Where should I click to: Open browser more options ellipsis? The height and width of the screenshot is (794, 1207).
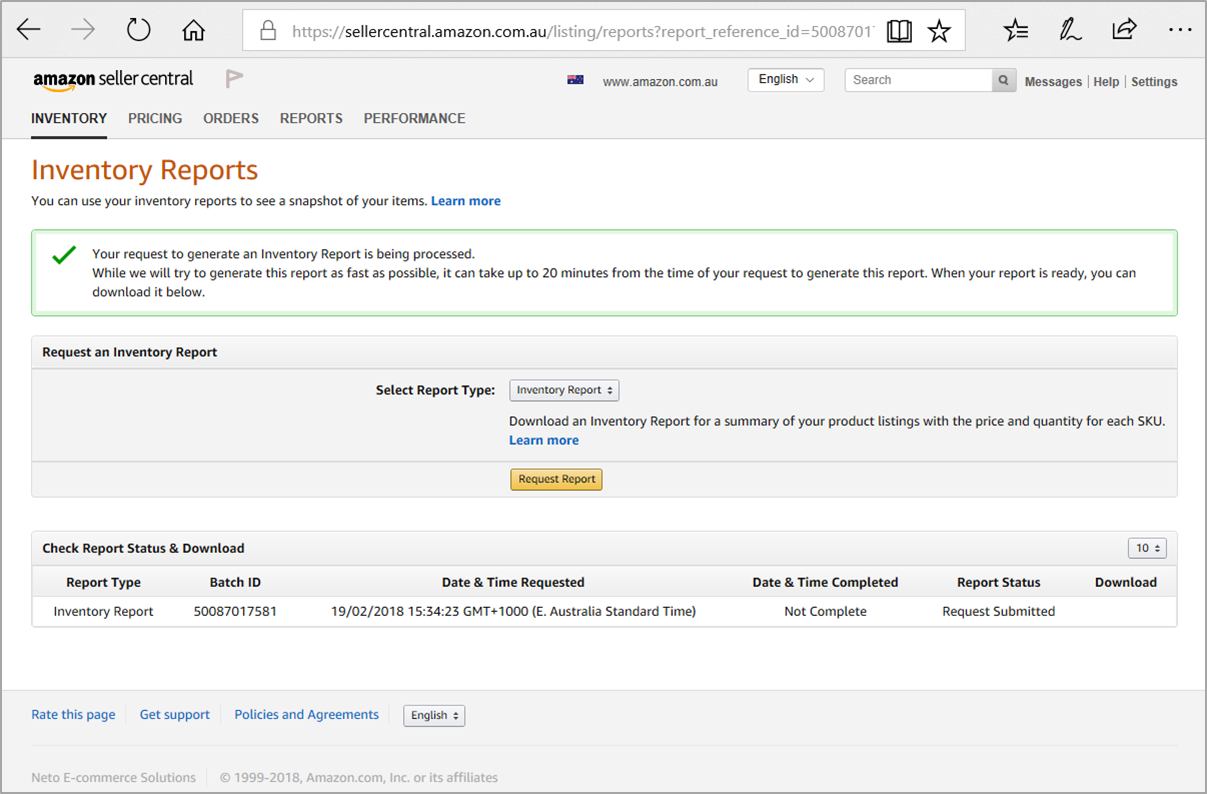(1180, 30)
